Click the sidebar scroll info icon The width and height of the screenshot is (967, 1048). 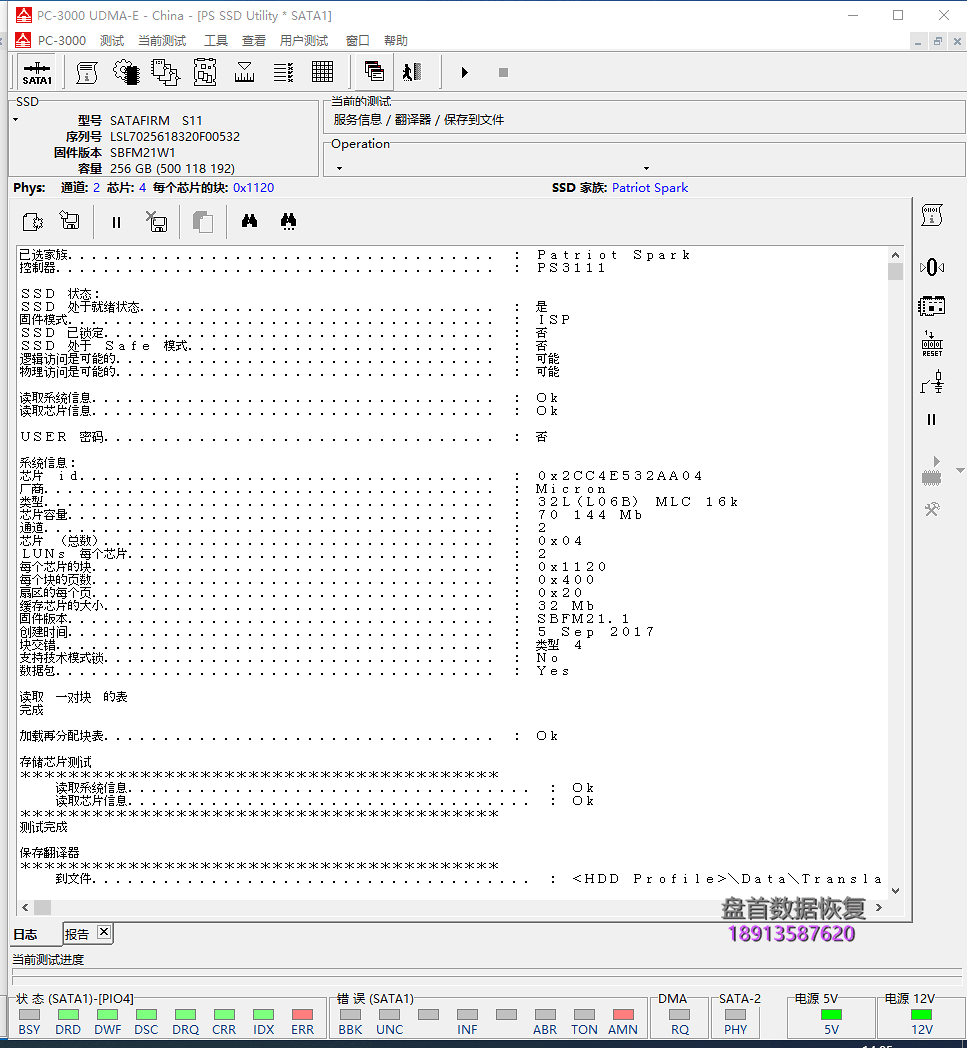click(x=932, y=215)
